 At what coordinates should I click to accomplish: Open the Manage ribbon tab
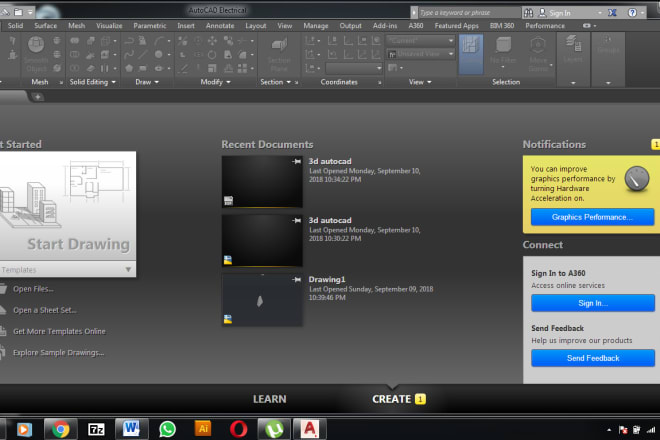click(316, 26)
